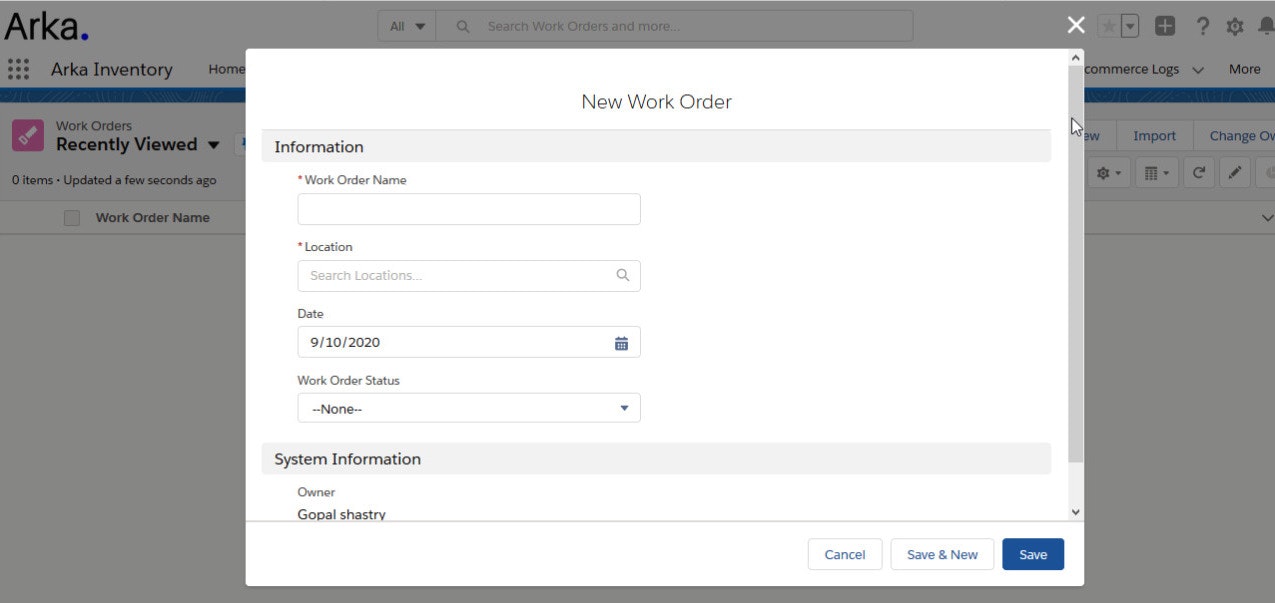Viewport: 1275px width, 603px height.
Task: Click the System Information section header
Action: (x=656, y=459)
